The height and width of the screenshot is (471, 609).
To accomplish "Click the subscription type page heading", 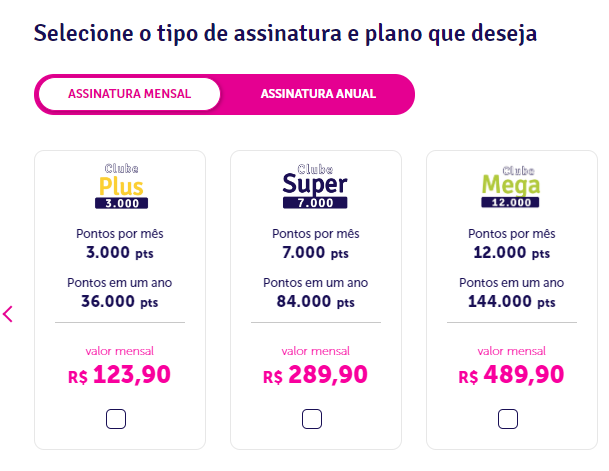I will [285, 33].
